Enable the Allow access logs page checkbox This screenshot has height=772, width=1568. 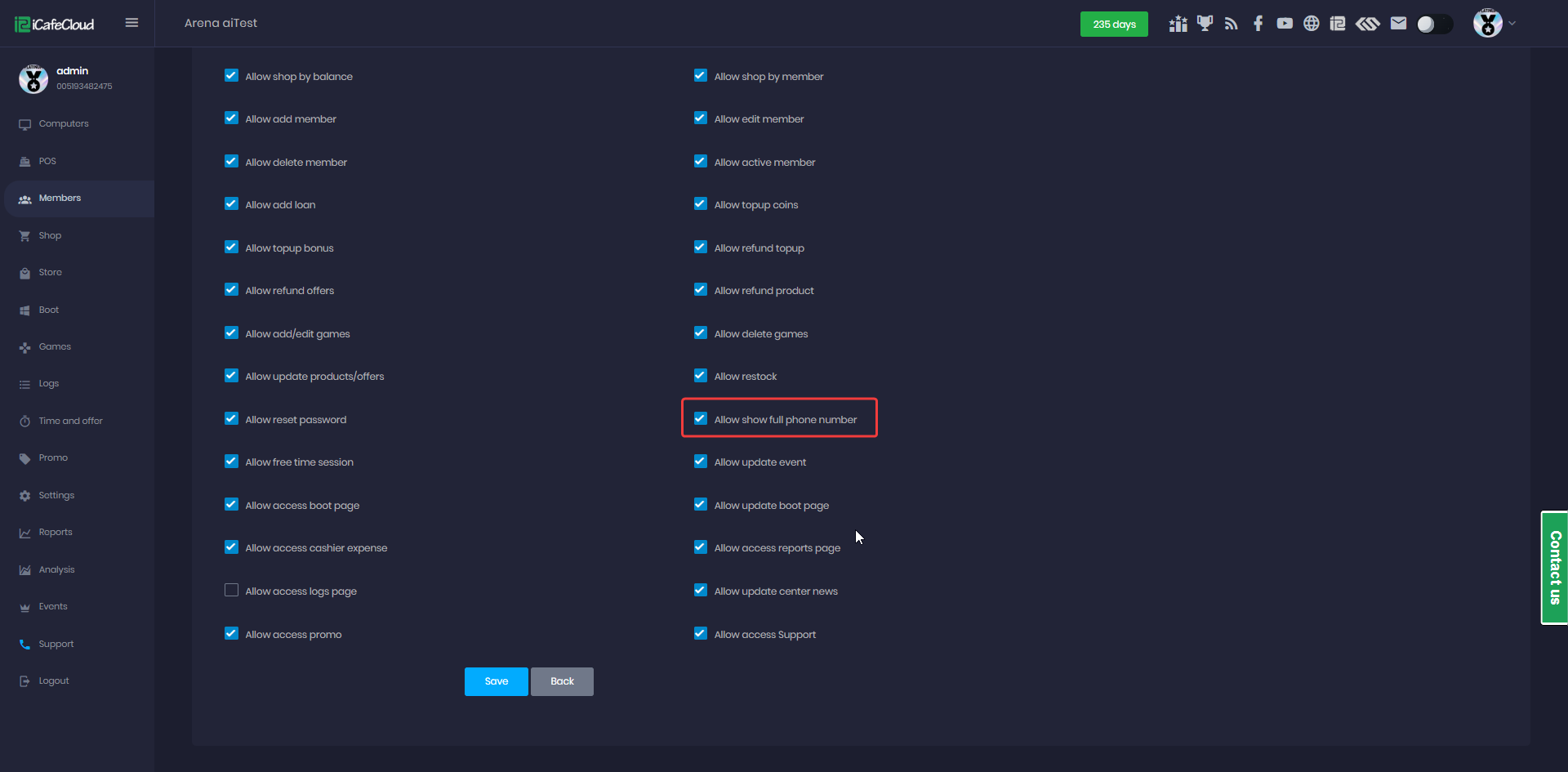[x=232, y=590]
